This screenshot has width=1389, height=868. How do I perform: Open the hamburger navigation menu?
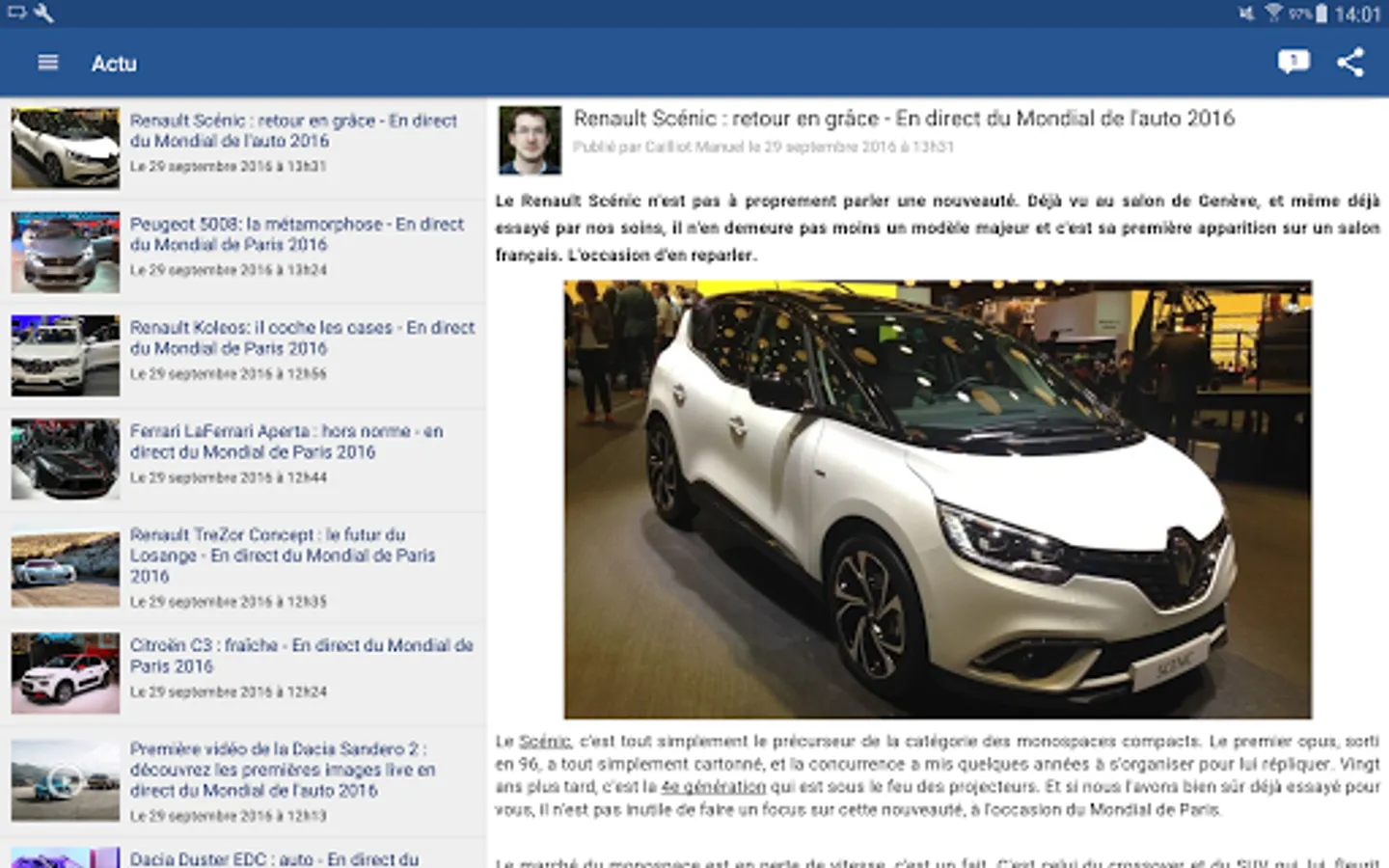tap(47, 63)
